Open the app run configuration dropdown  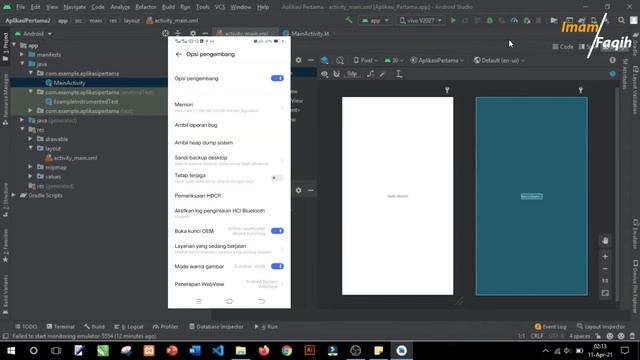[x=375, y=20]
